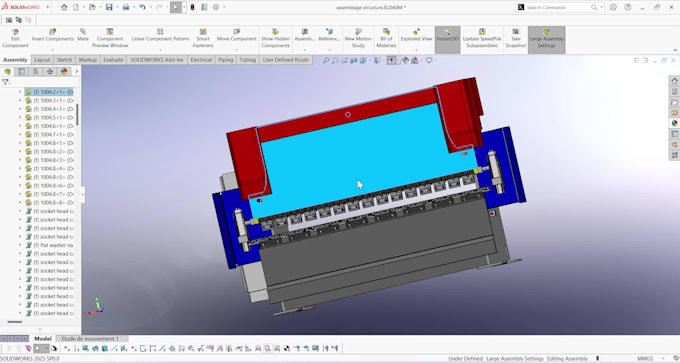Click the Exploded View tool

tap(416, 35)
